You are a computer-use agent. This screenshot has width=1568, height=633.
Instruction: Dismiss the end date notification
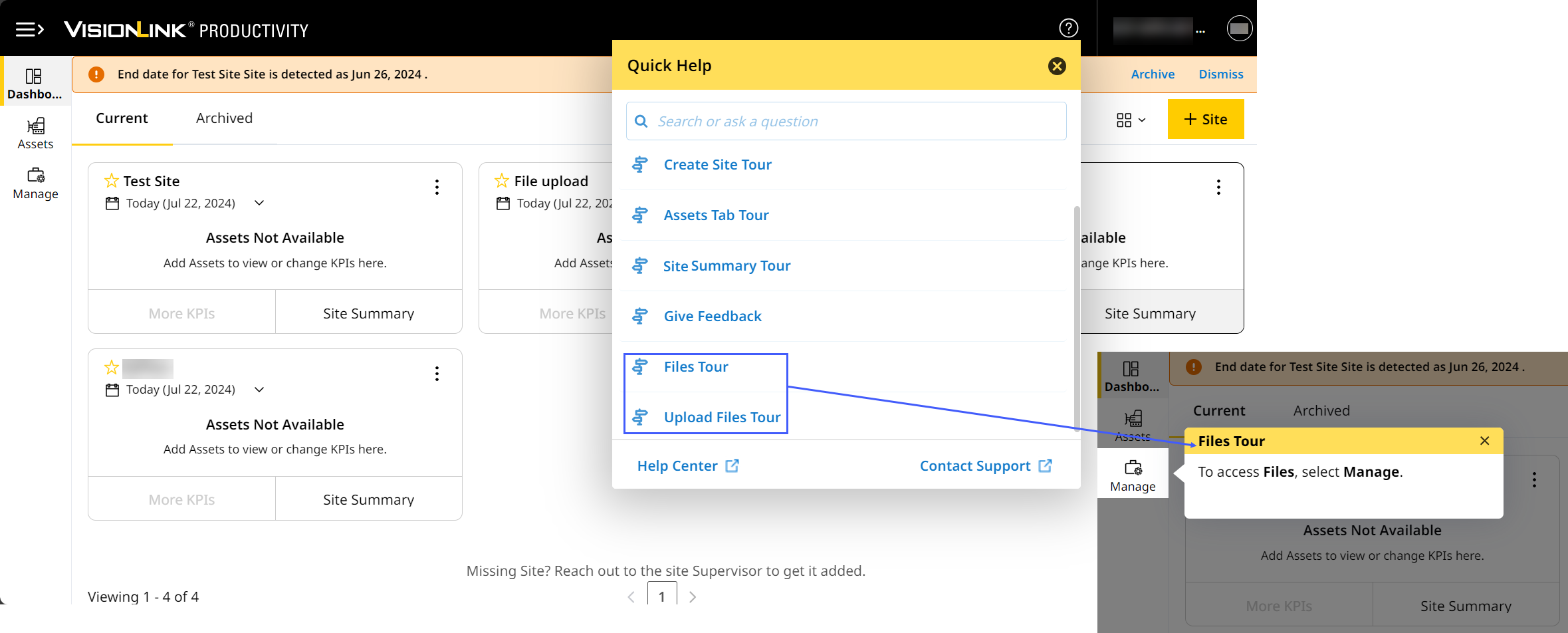tap(1220, 74)
